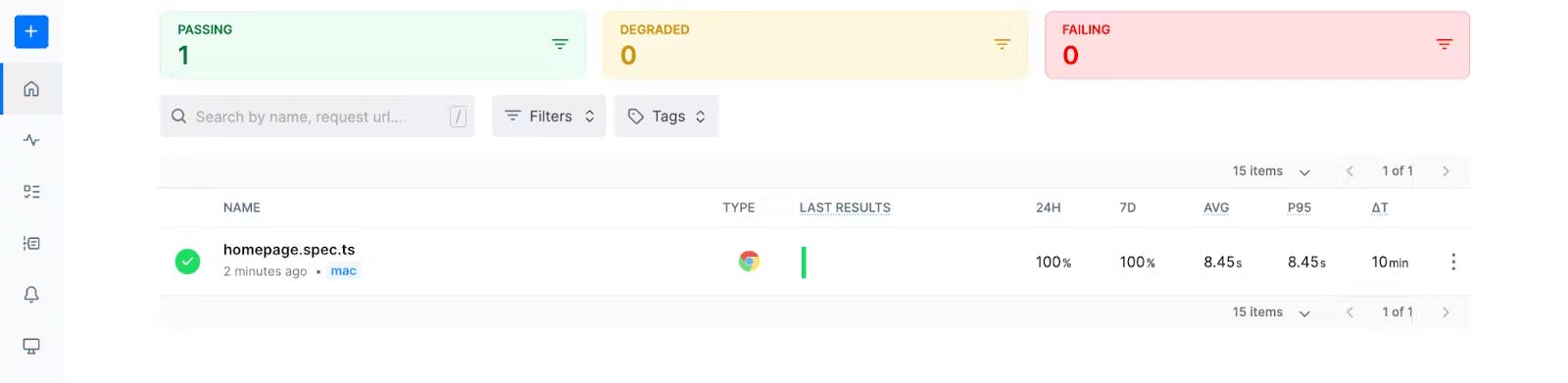
Task: Click the mac tag badge
Action: [344, 271]
